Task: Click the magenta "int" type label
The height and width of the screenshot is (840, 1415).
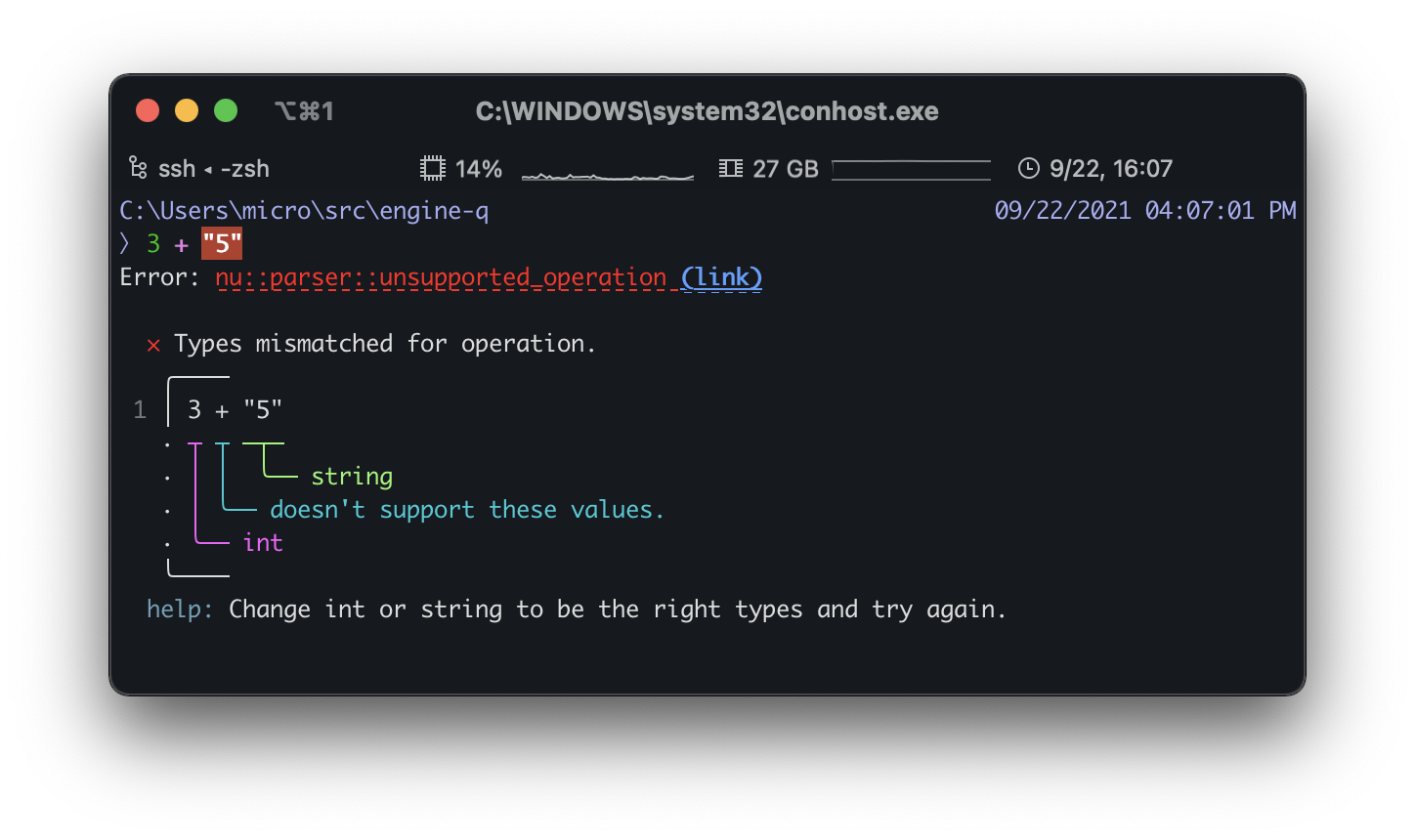Action: click(x=263, y=543)
